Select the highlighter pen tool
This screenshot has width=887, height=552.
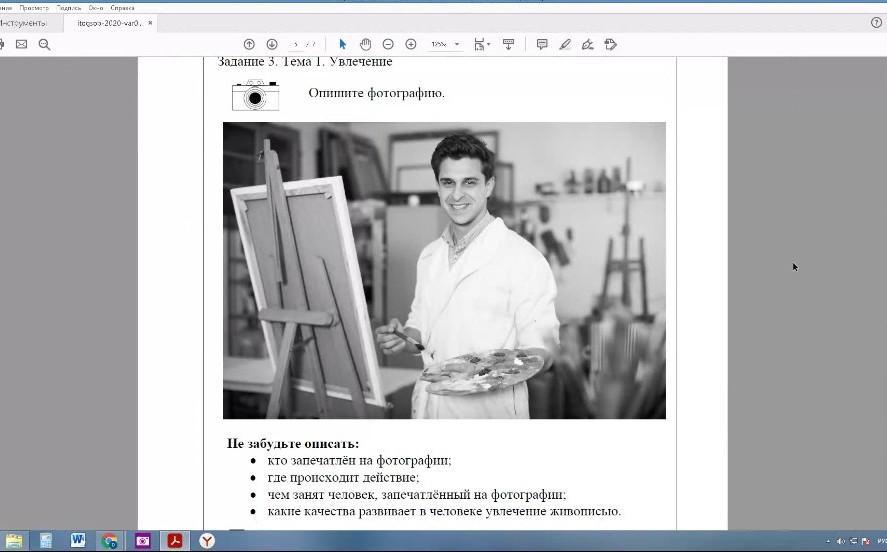[x=565, y=44]
